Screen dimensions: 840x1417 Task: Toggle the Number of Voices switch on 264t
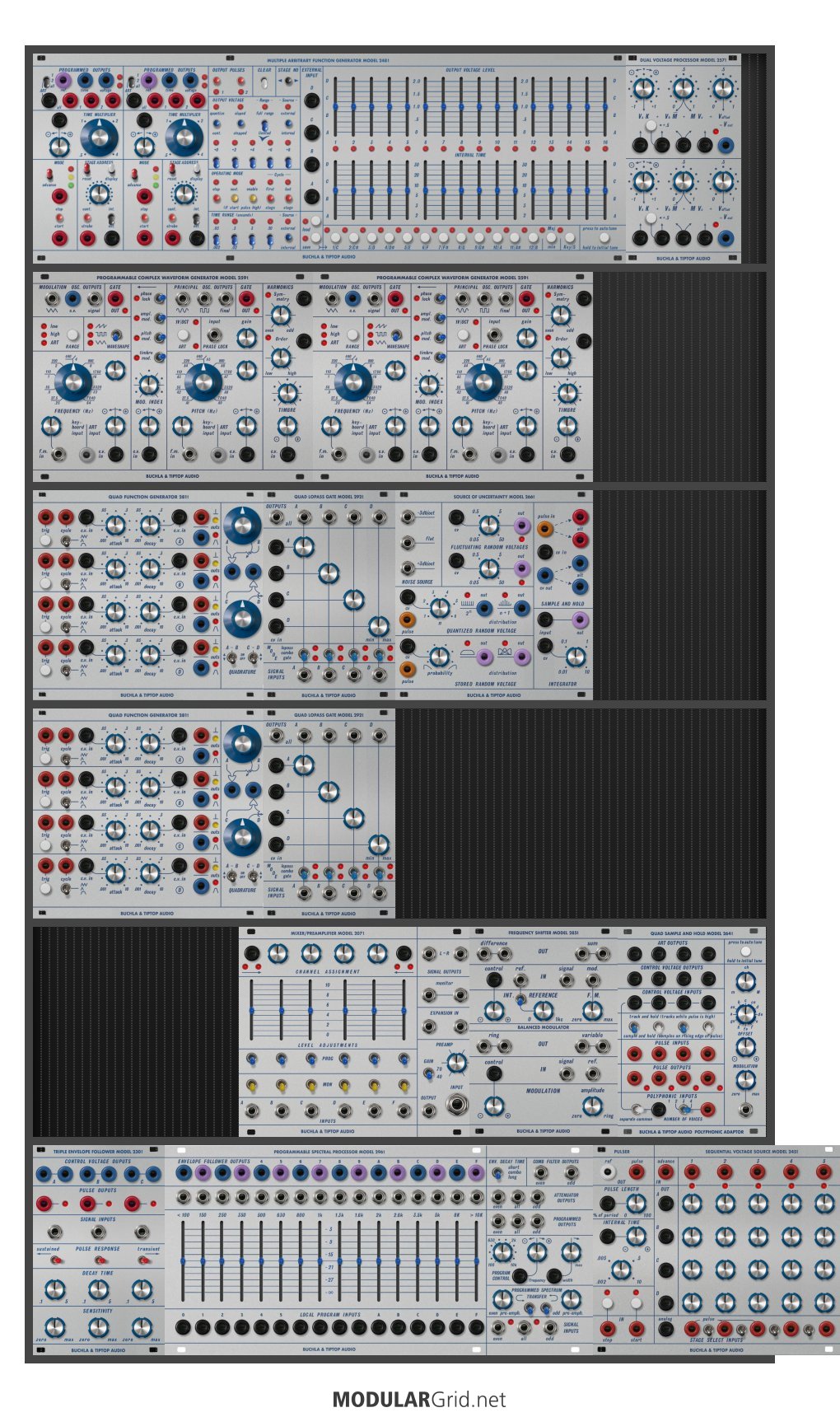[684, 1109]
